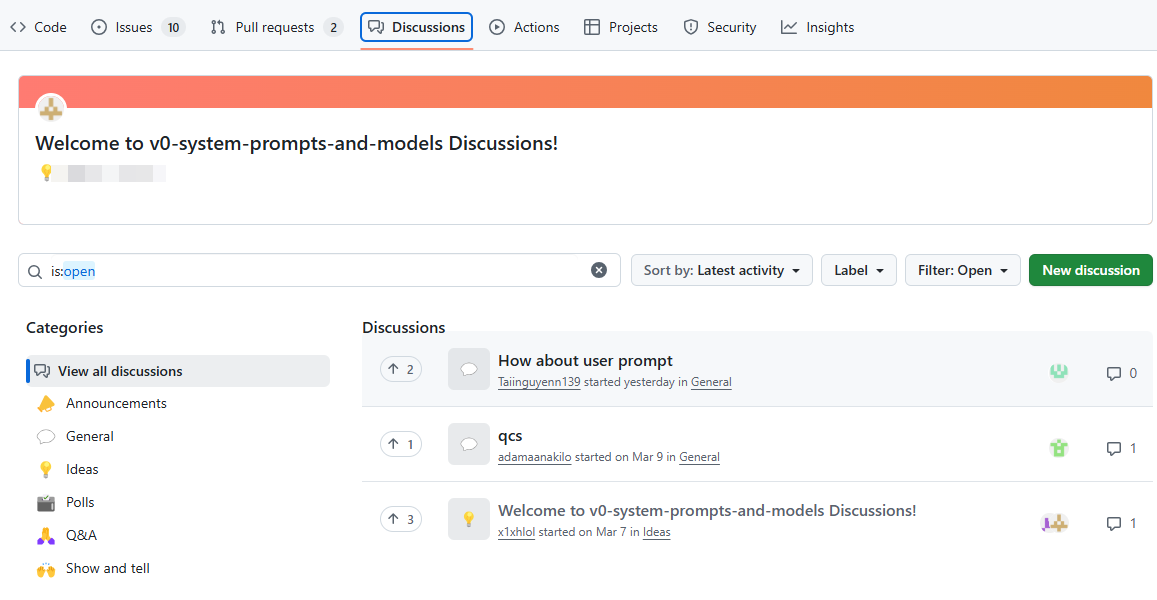The width and height of the screenshot is (1157, 600).
Task: Open the General category speech bubble icon
Action: pyautogui.click(x=45, y=436)
